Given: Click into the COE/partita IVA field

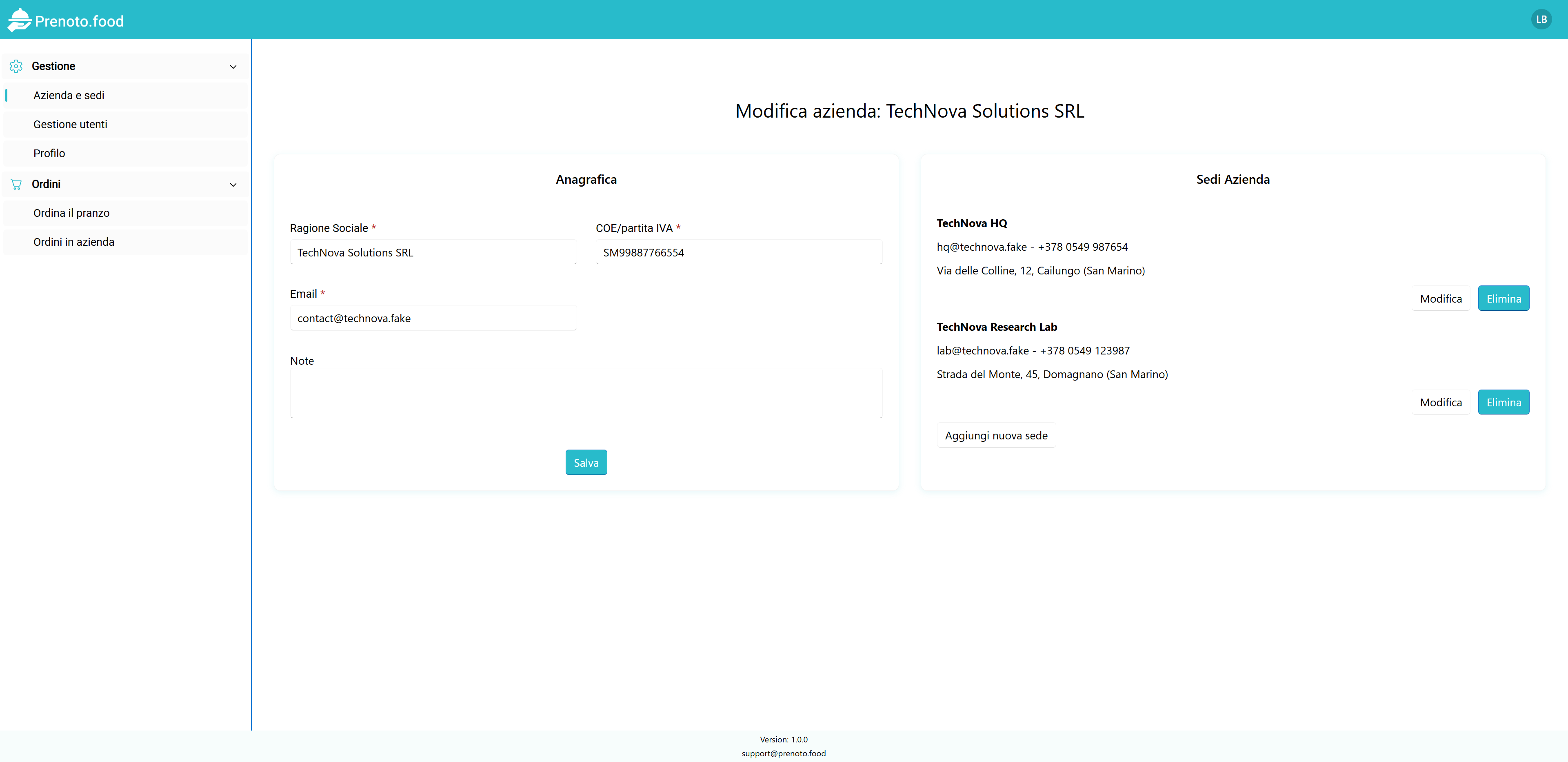Looking at the screenshot, I should coord(738,252).
